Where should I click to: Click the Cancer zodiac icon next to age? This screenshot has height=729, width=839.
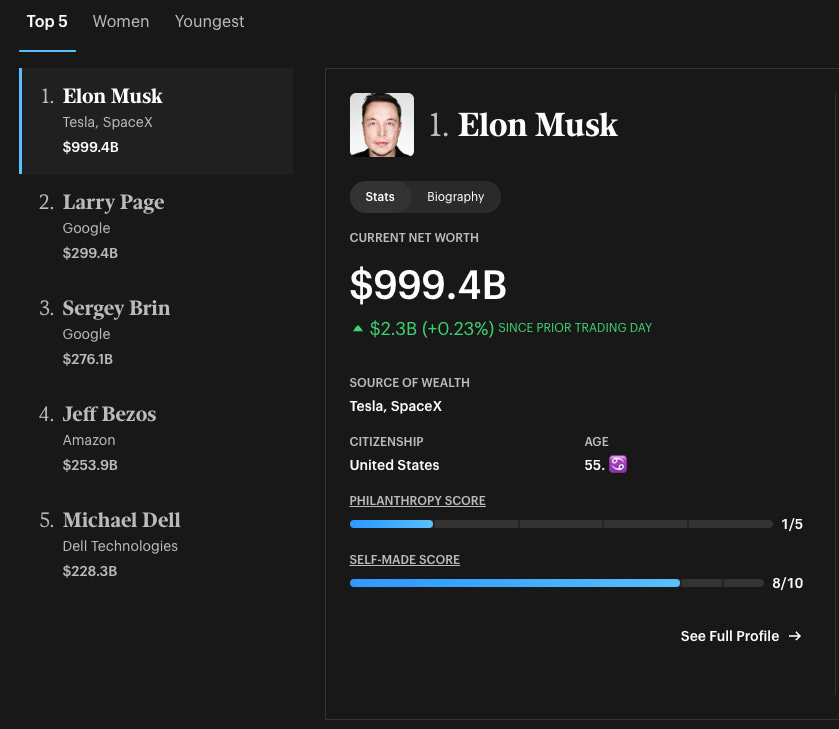coord(618,464)
